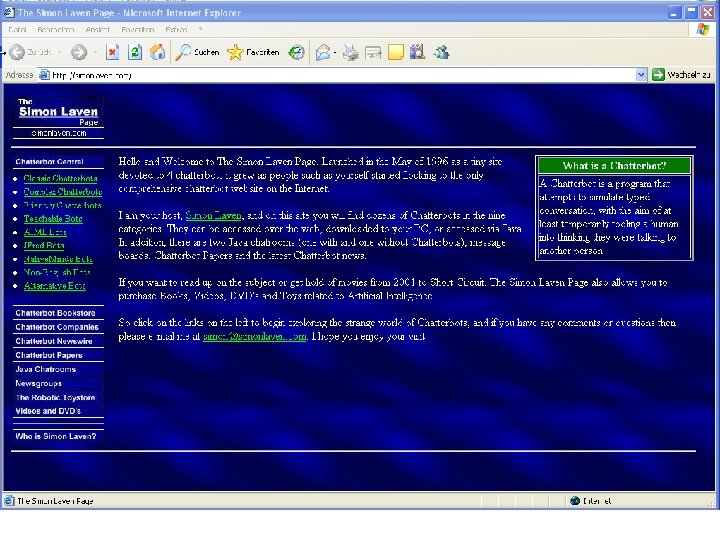The width and height of the screenshot is (720, 540).
Task: Open the browsing history clock icon
Action: coord(296,52)
